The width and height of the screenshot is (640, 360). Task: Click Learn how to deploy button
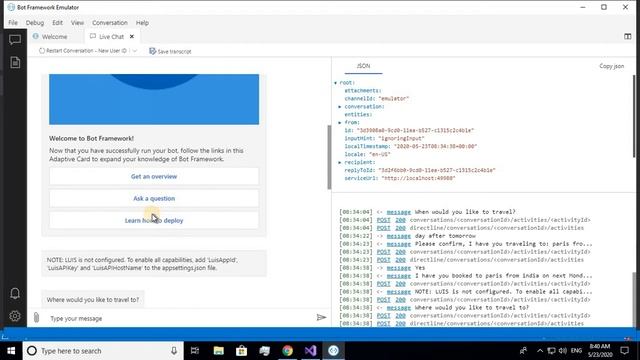point(154,220)
